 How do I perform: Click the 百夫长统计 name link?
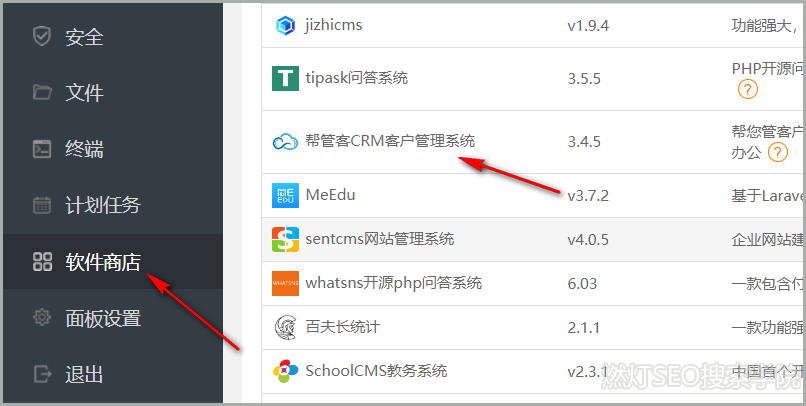342,327
